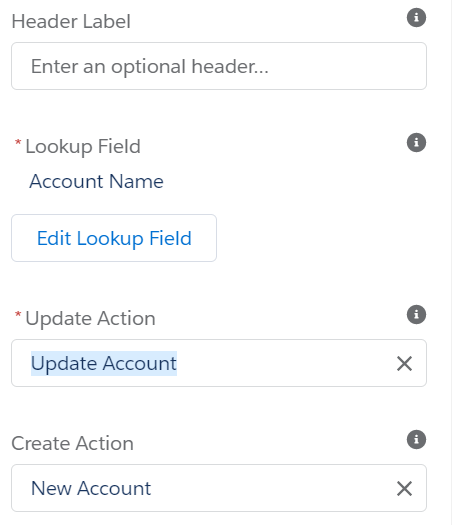
Task: Click the red asterisk beside Lookup Field
Action: [18, 143]
